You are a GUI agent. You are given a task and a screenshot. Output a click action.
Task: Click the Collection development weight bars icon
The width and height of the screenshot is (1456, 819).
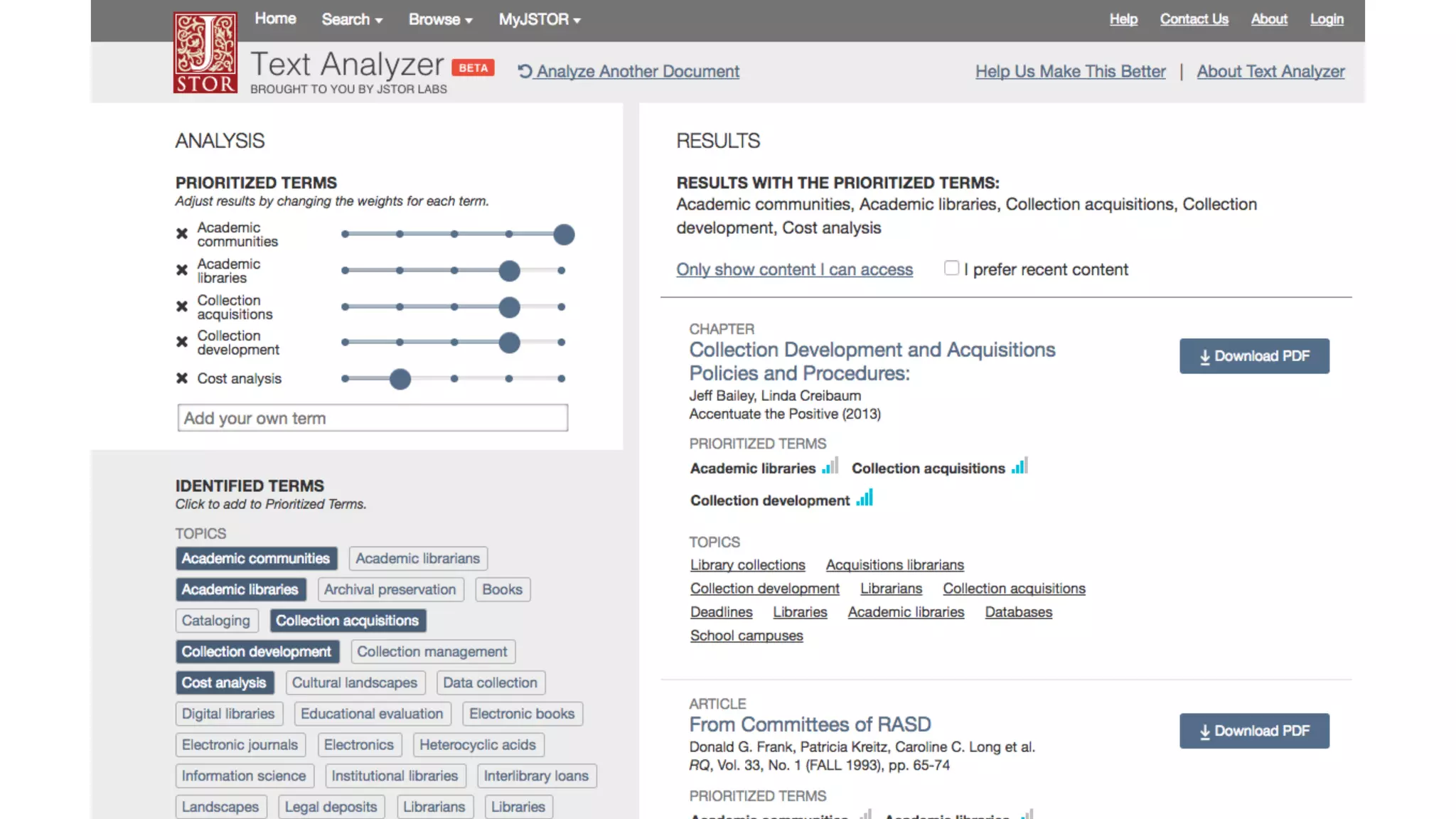tap(864, 498)
